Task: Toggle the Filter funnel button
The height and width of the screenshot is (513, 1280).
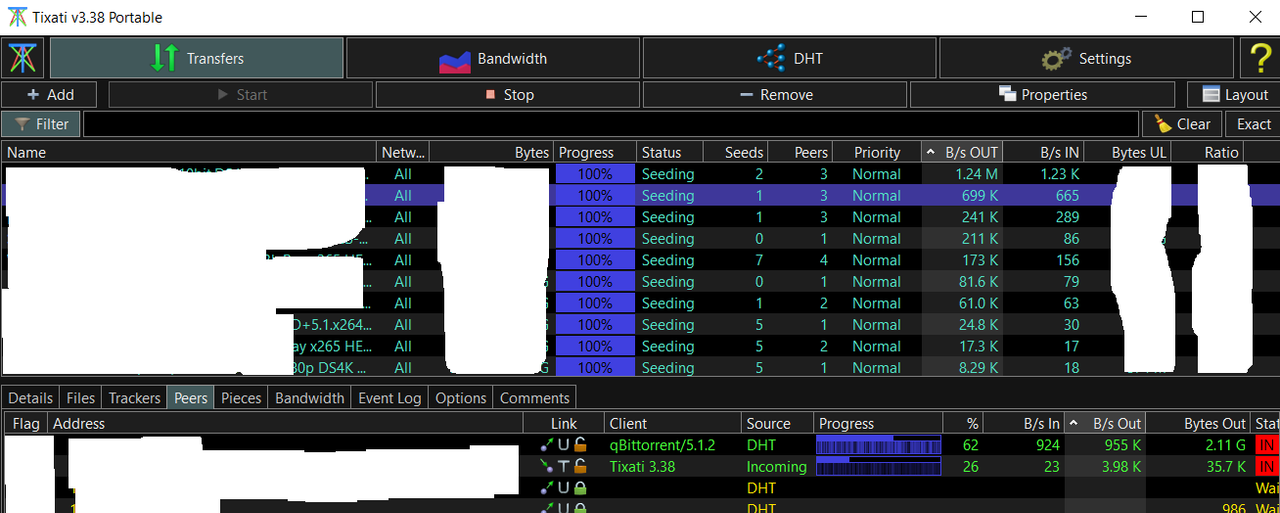Action: pos(41,124)
